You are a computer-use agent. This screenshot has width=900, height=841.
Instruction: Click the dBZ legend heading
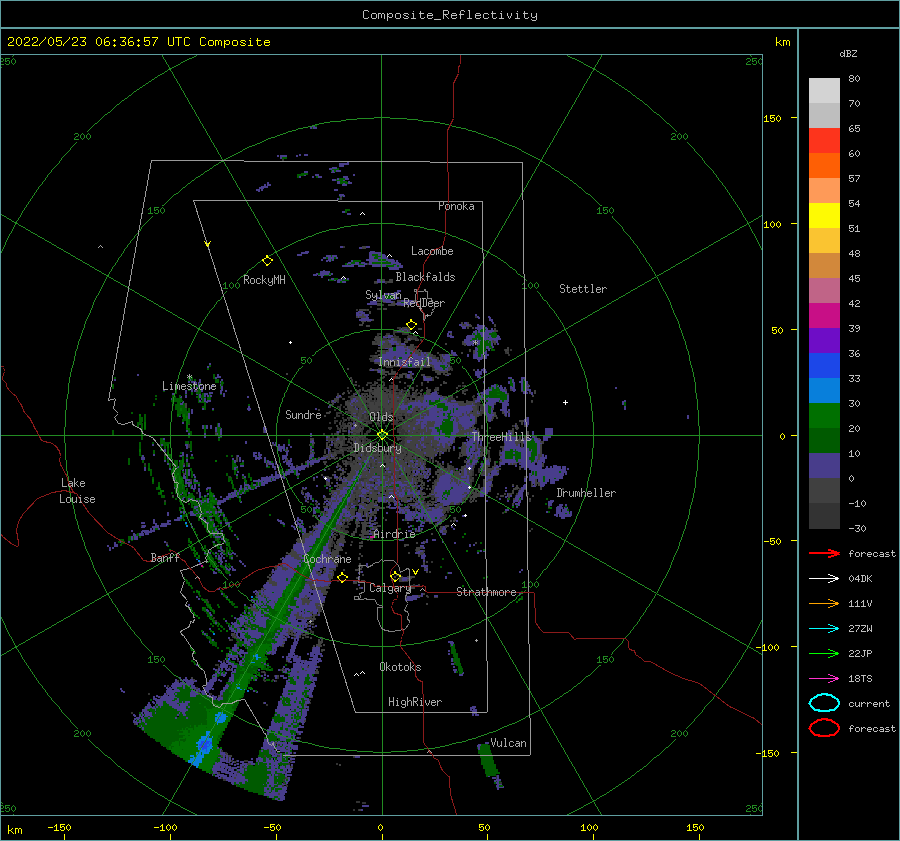pos(848,53)
